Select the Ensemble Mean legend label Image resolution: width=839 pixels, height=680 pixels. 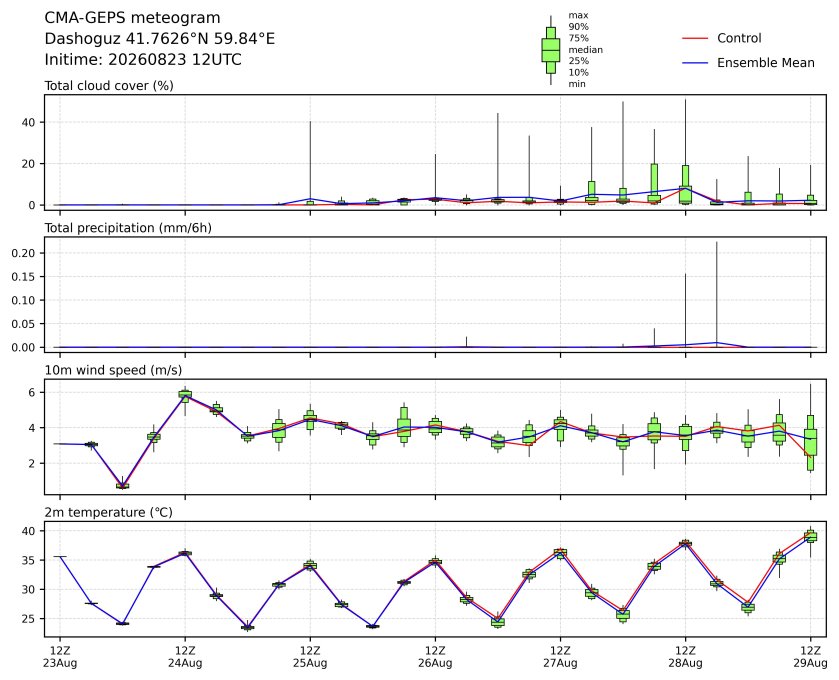pyautogui.click(x=766, y=63)
